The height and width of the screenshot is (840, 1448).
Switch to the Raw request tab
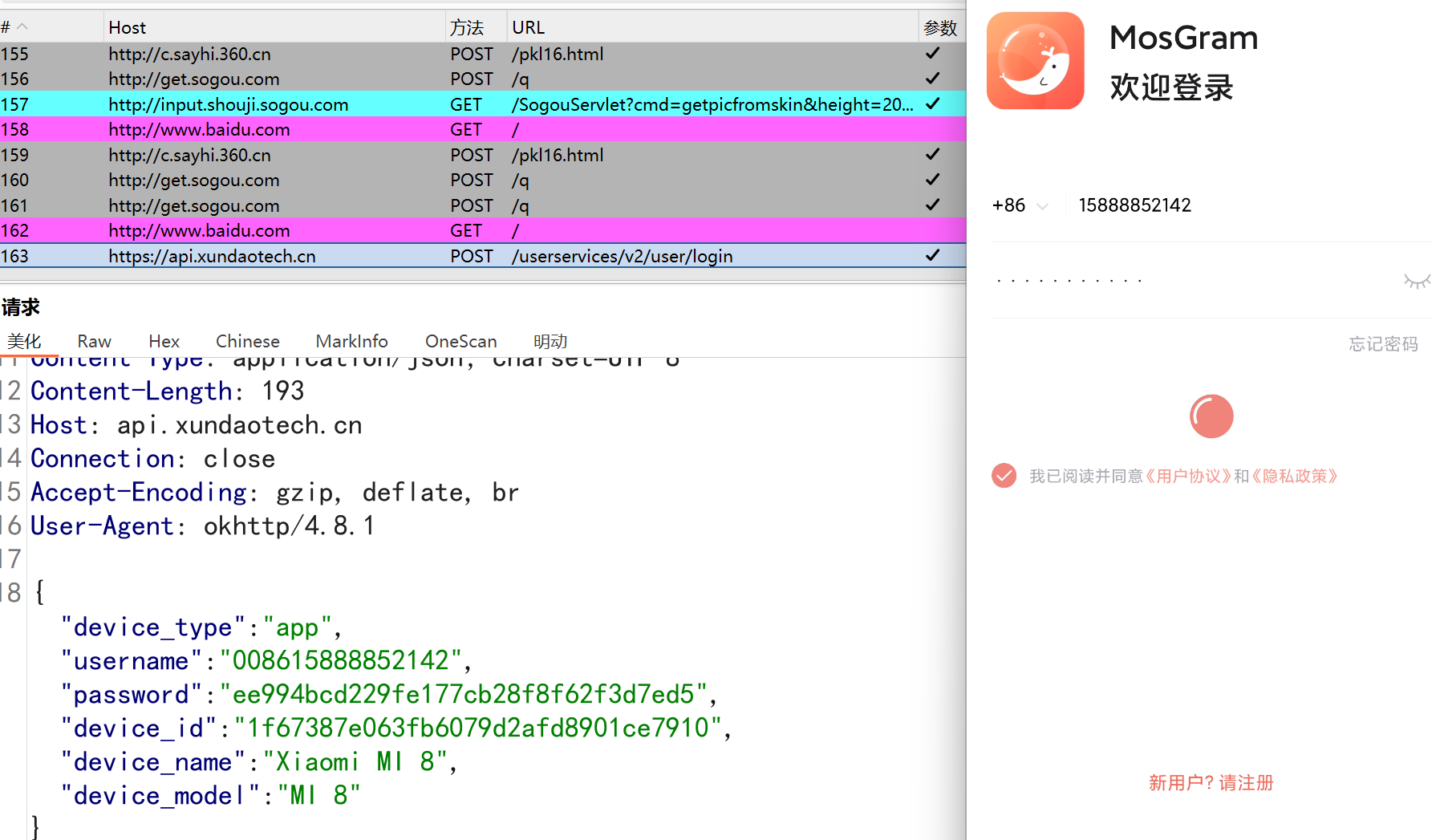click(94, 341)
